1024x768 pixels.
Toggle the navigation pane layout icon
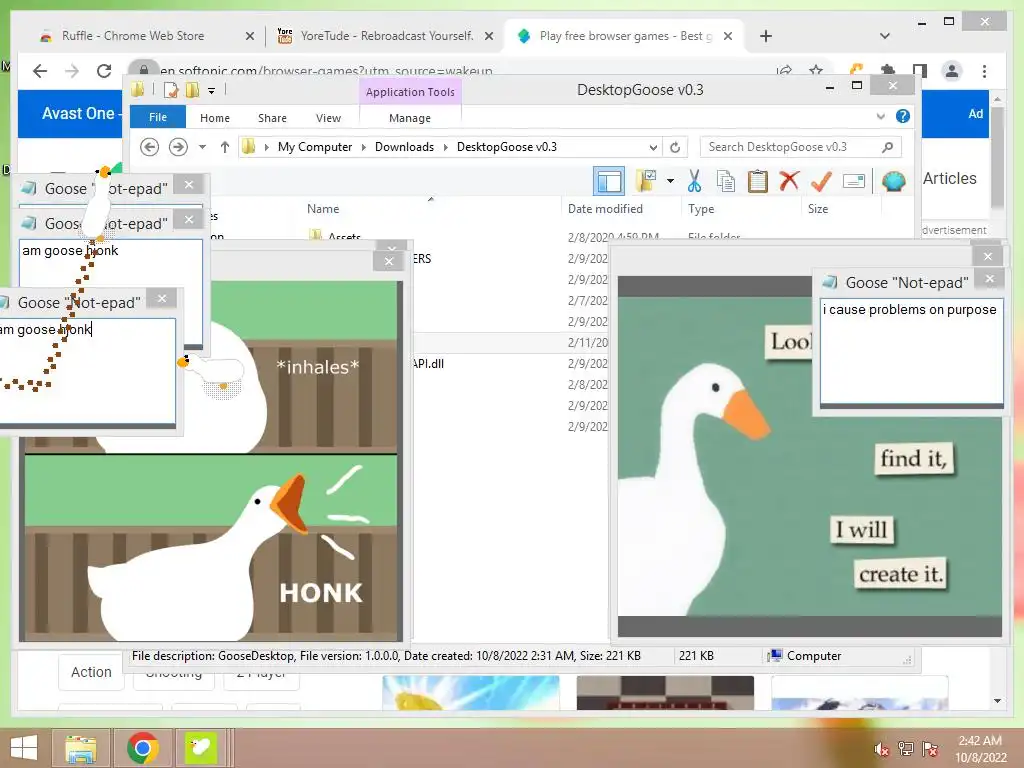[609, 181]
